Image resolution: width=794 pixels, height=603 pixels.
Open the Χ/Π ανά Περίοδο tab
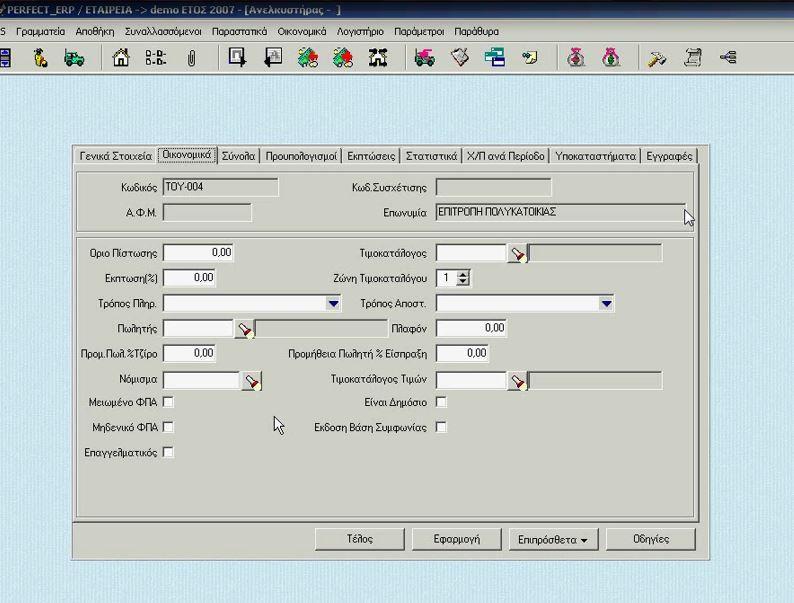[506, 156]
